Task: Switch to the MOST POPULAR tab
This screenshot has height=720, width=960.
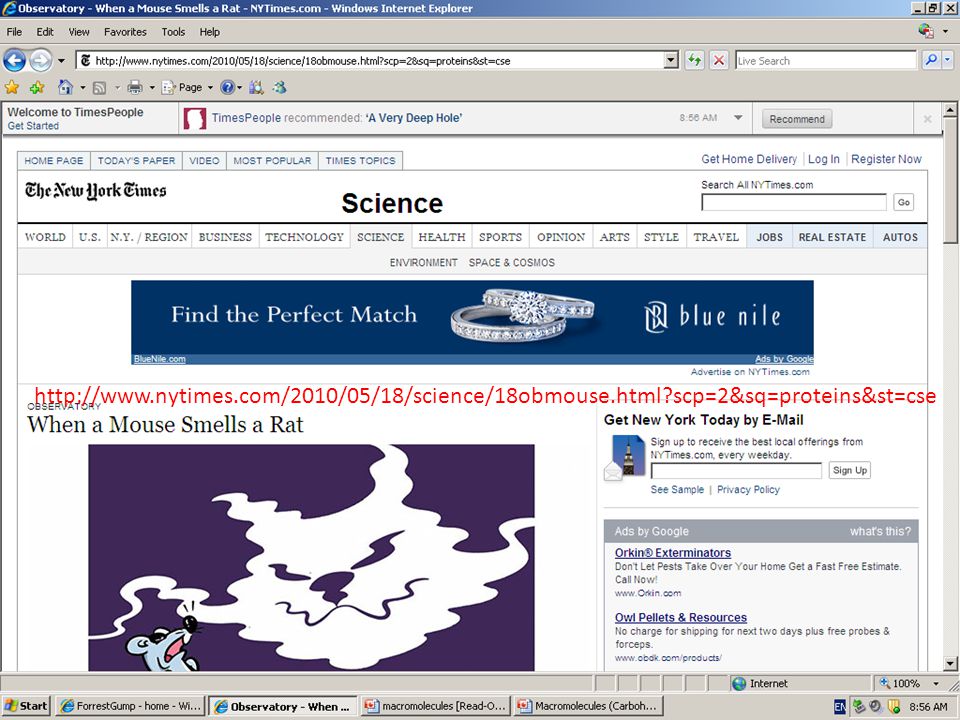Action: [272, 160]
